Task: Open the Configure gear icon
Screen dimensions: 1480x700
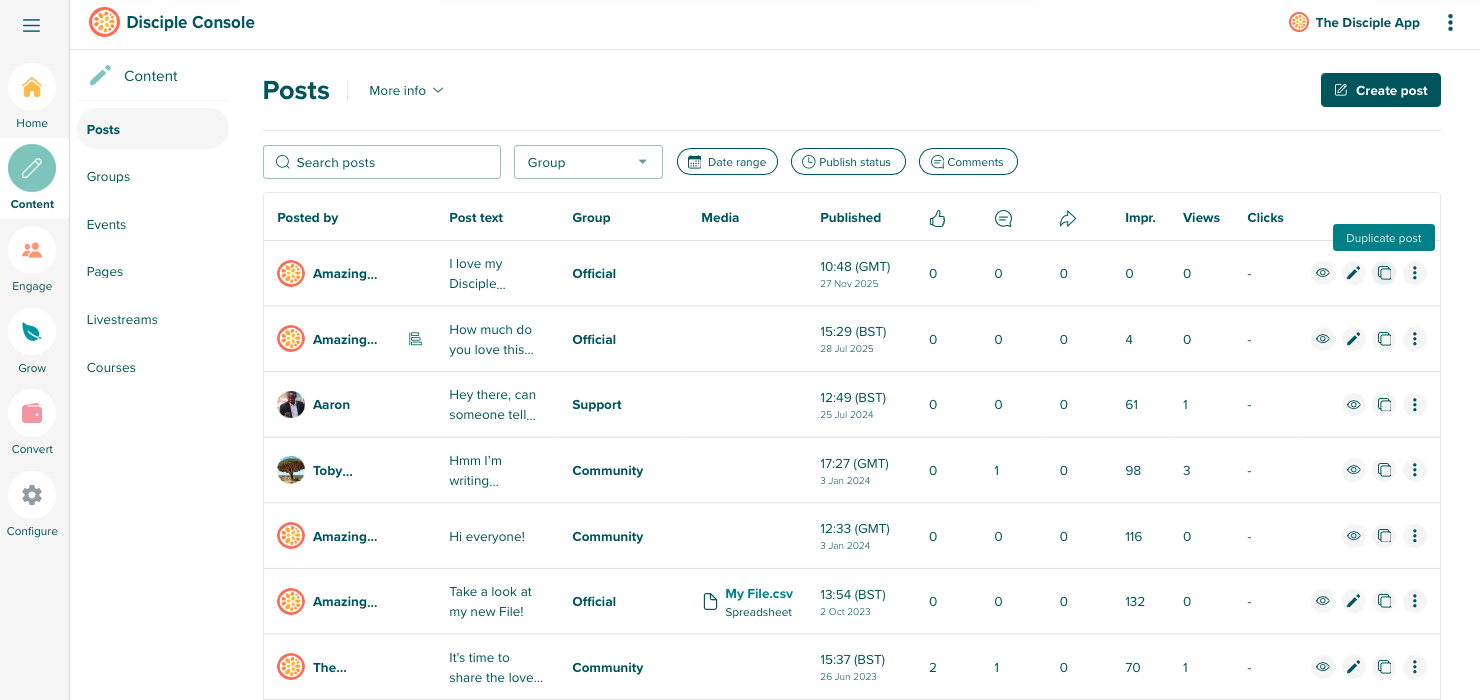Action: (x=32, y=495)
